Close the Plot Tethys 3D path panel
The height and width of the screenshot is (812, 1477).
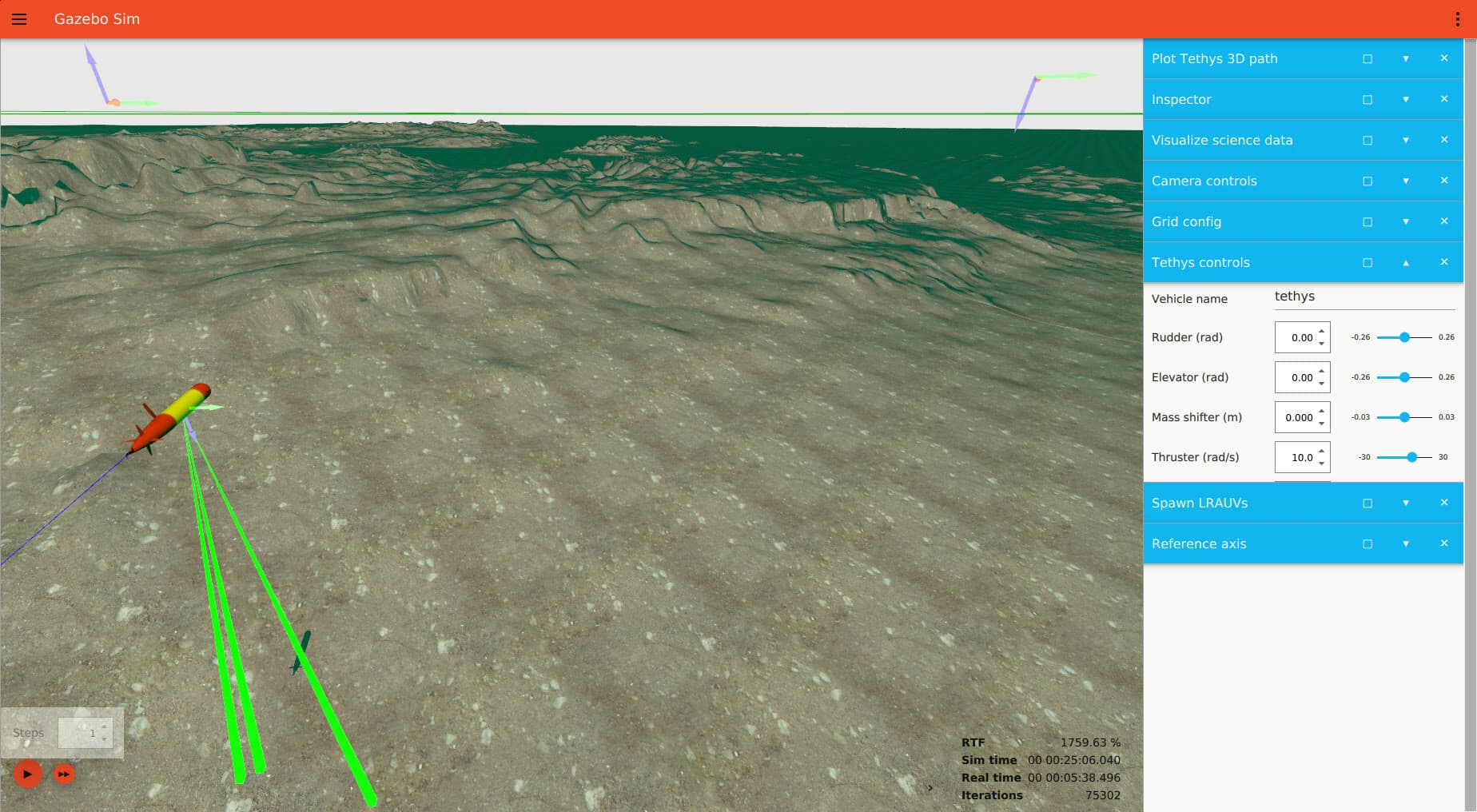point(1444,58)
